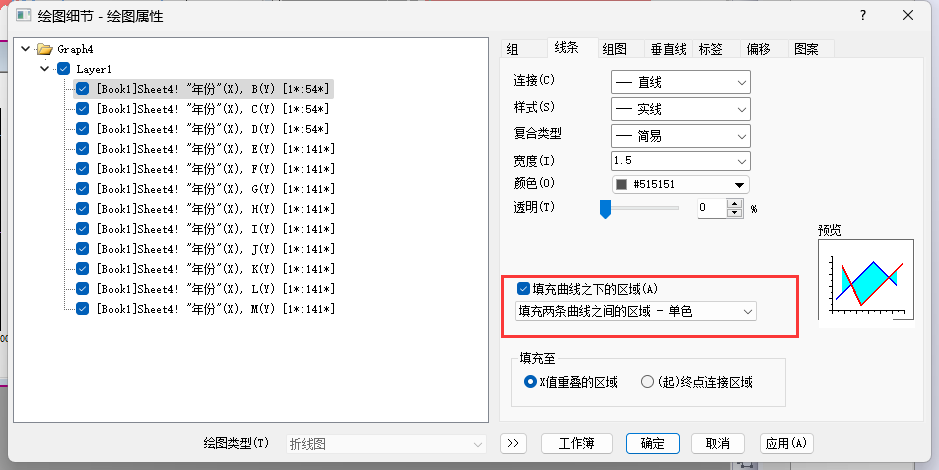
Task: Click the ? help button in title bar
Action: pos(863,16)
